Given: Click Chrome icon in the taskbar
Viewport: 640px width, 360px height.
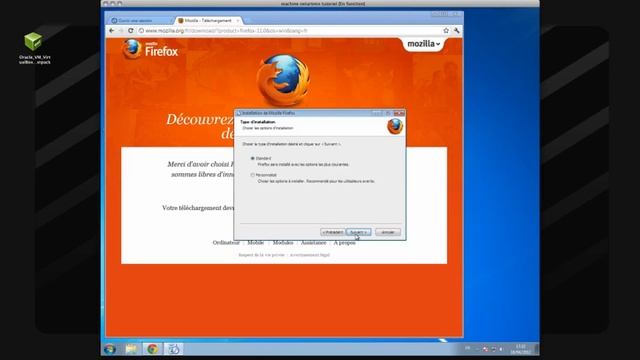Looking at the screenshot, I should click(x=153, y=349).
